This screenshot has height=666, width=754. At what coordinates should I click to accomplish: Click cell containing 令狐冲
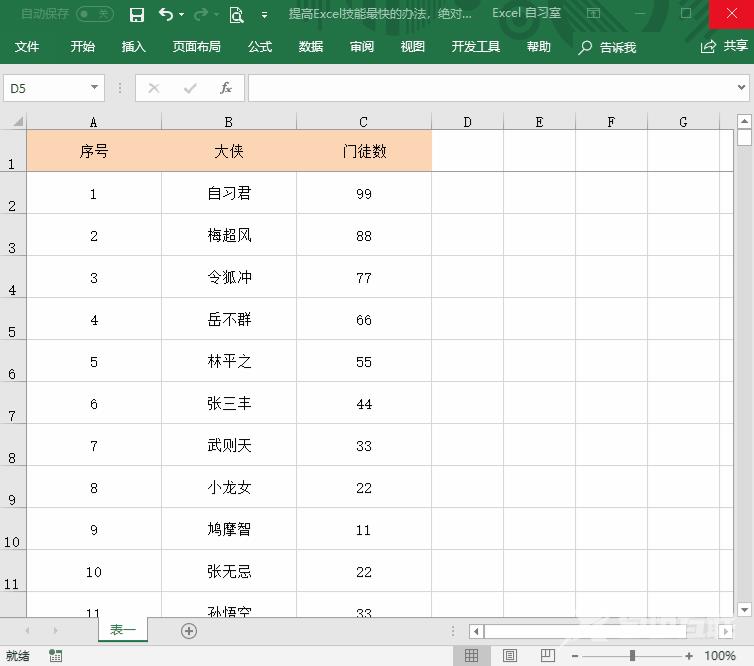click(229, 277)
